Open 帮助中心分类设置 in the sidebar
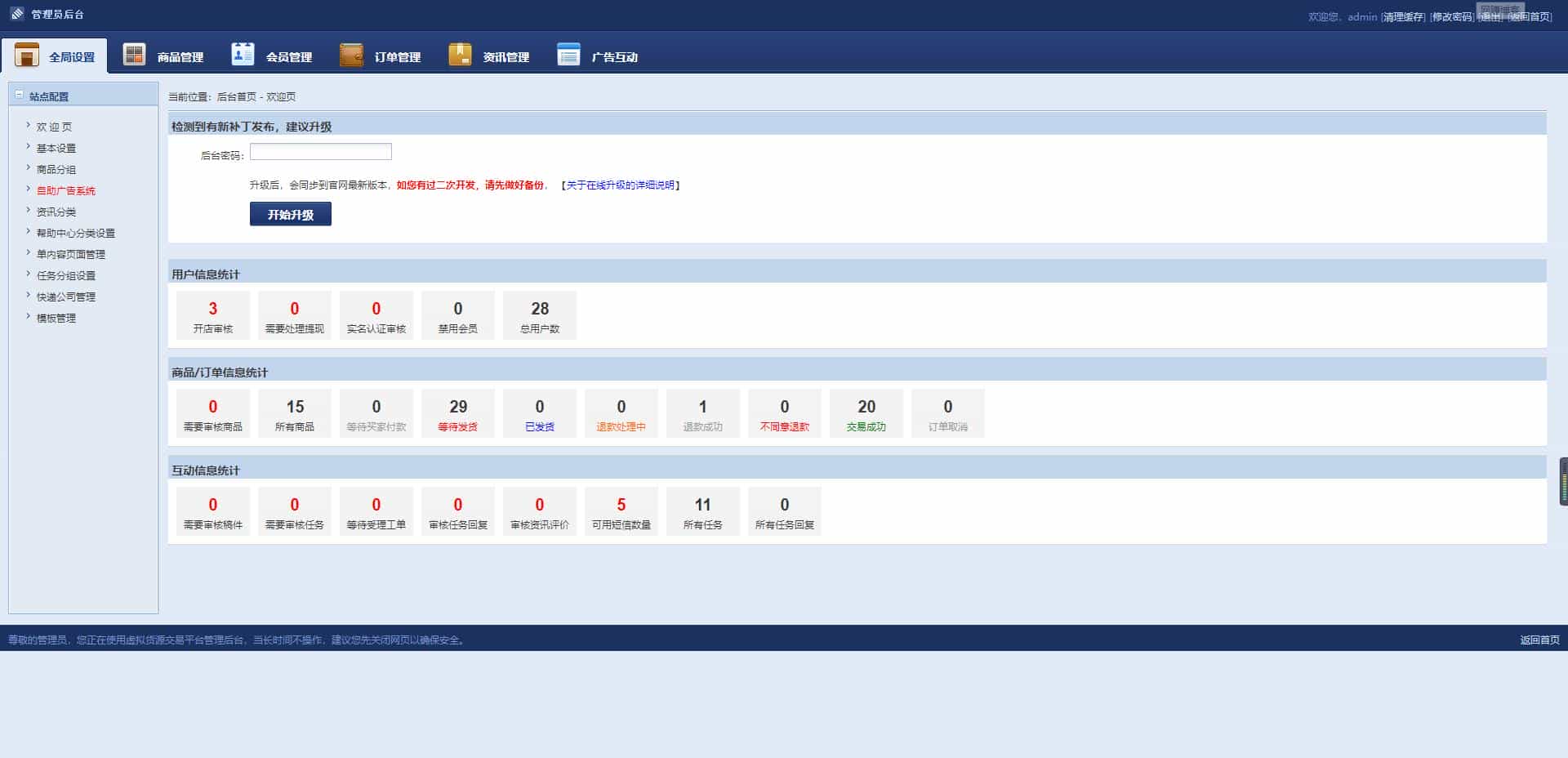The width and height of the screenshot is (1568, 758). point(76,233)
